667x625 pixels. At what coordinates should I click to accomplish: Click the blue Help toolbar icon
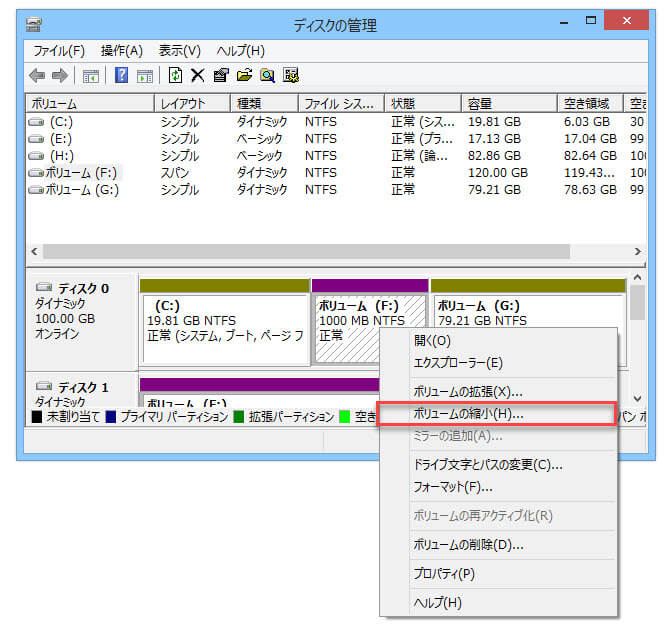(121, 75)
